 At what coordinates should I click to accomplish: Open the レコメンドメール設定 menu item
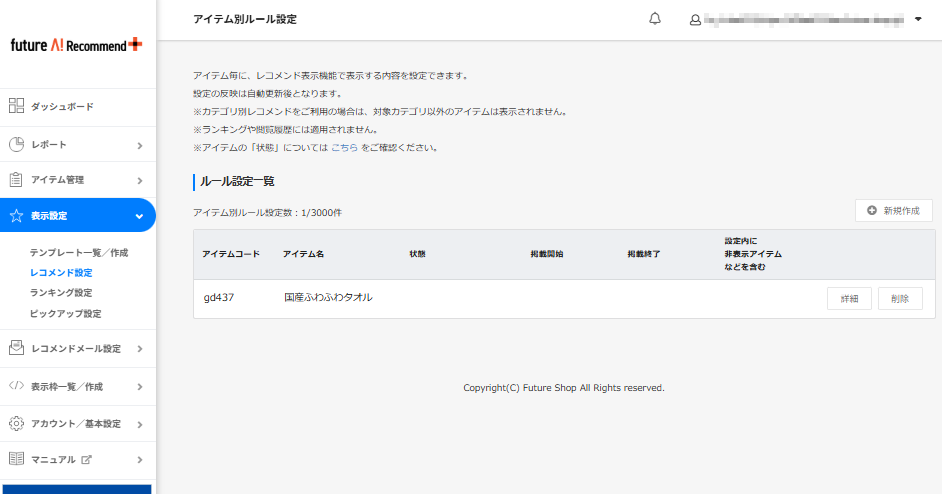[78, 349]
